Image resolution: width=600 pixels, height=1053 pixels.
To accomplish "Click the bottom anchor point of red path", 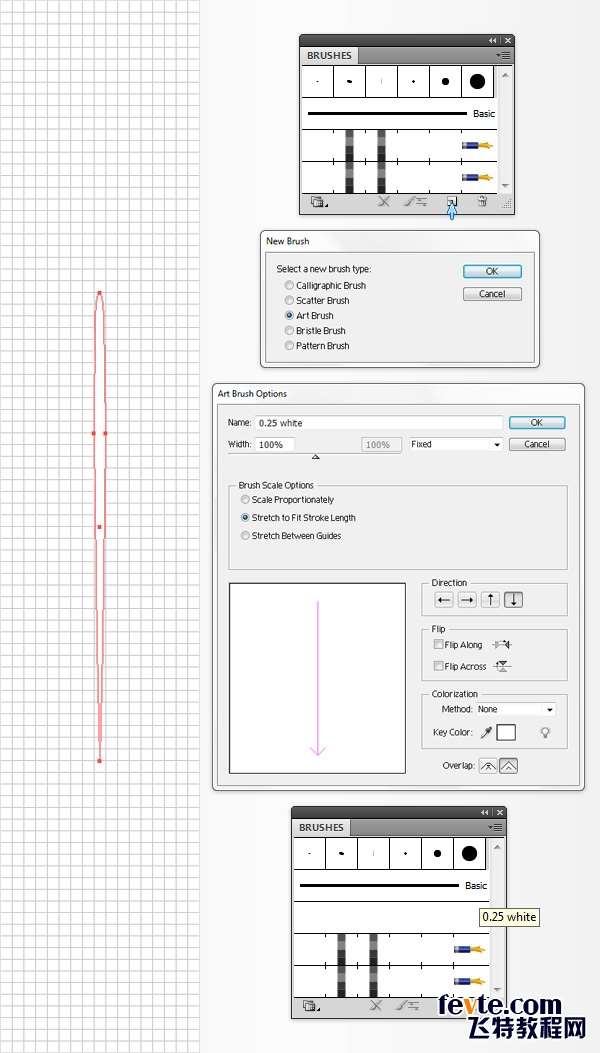I will click(99, 761).
